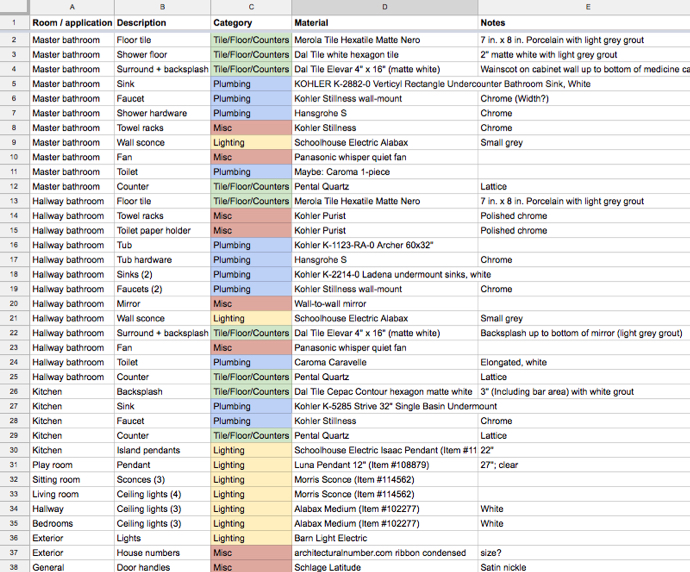Select 'Shower hardware' description cell
The width and height of the screenshot is (690, 572).
tap(162, 113)
